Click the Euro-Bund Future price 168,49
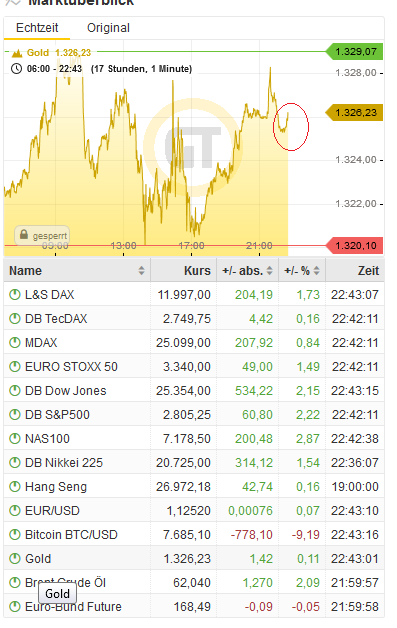Viewport: 397px width, 628px height. [192, 607]
